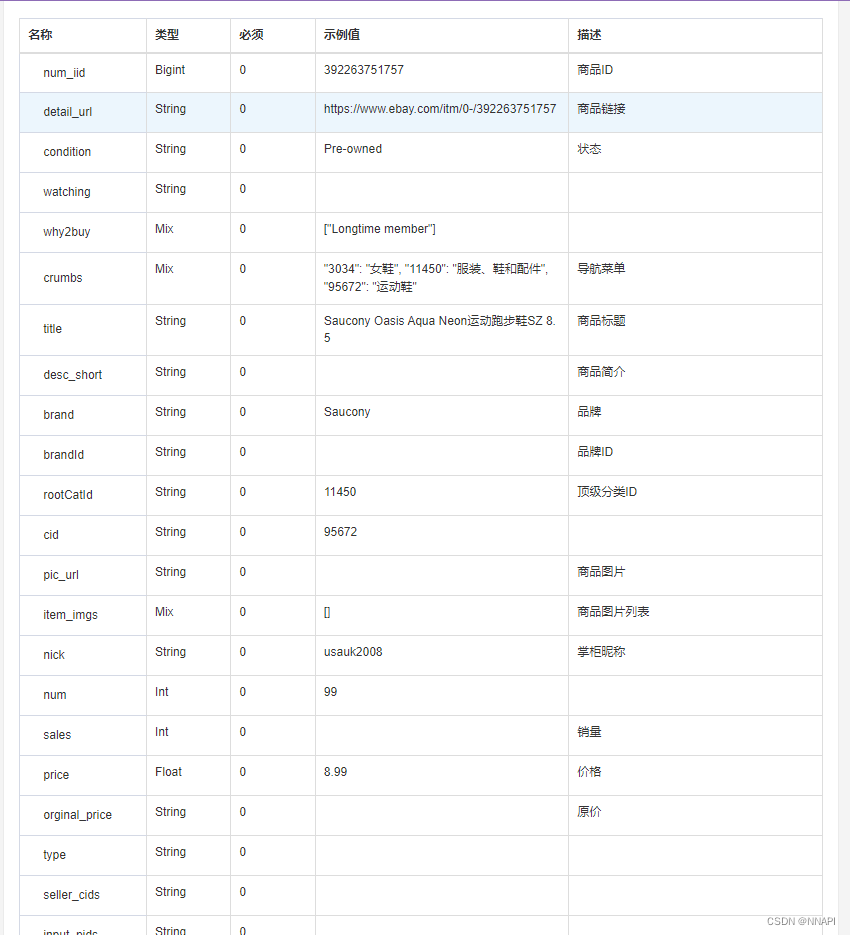The image size is (850, 935).
Task: Click the 名称 column header
Action: tap(40, 35)
